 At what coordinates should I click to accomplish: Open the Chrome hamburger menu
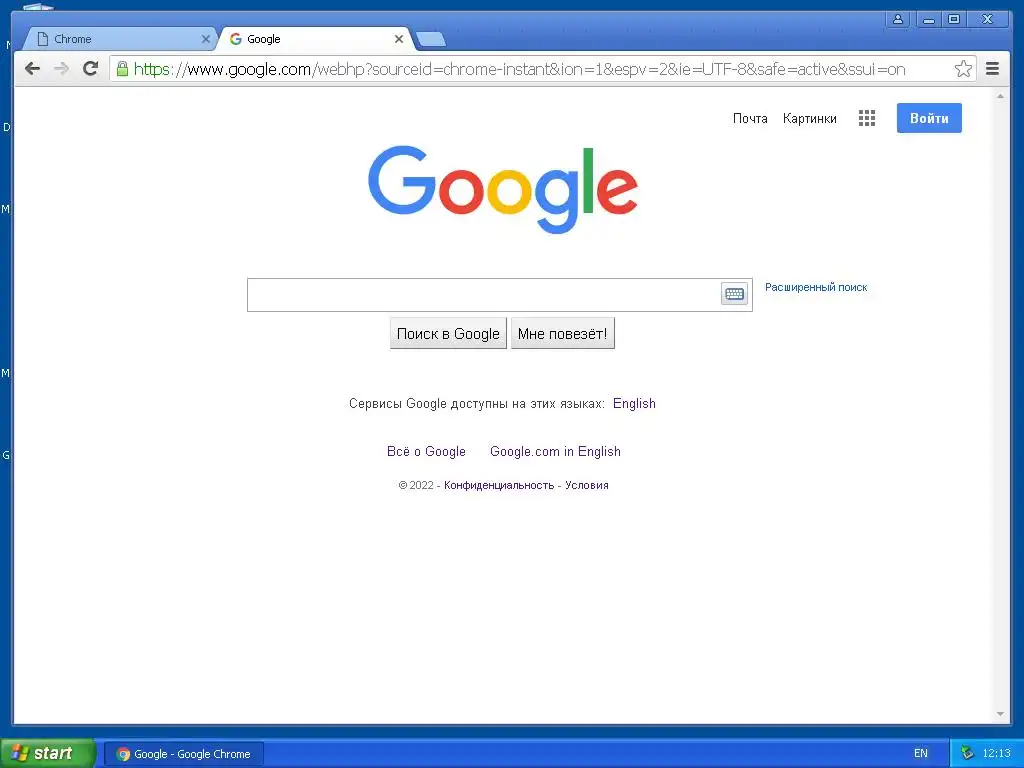click(x=992, y=69)
